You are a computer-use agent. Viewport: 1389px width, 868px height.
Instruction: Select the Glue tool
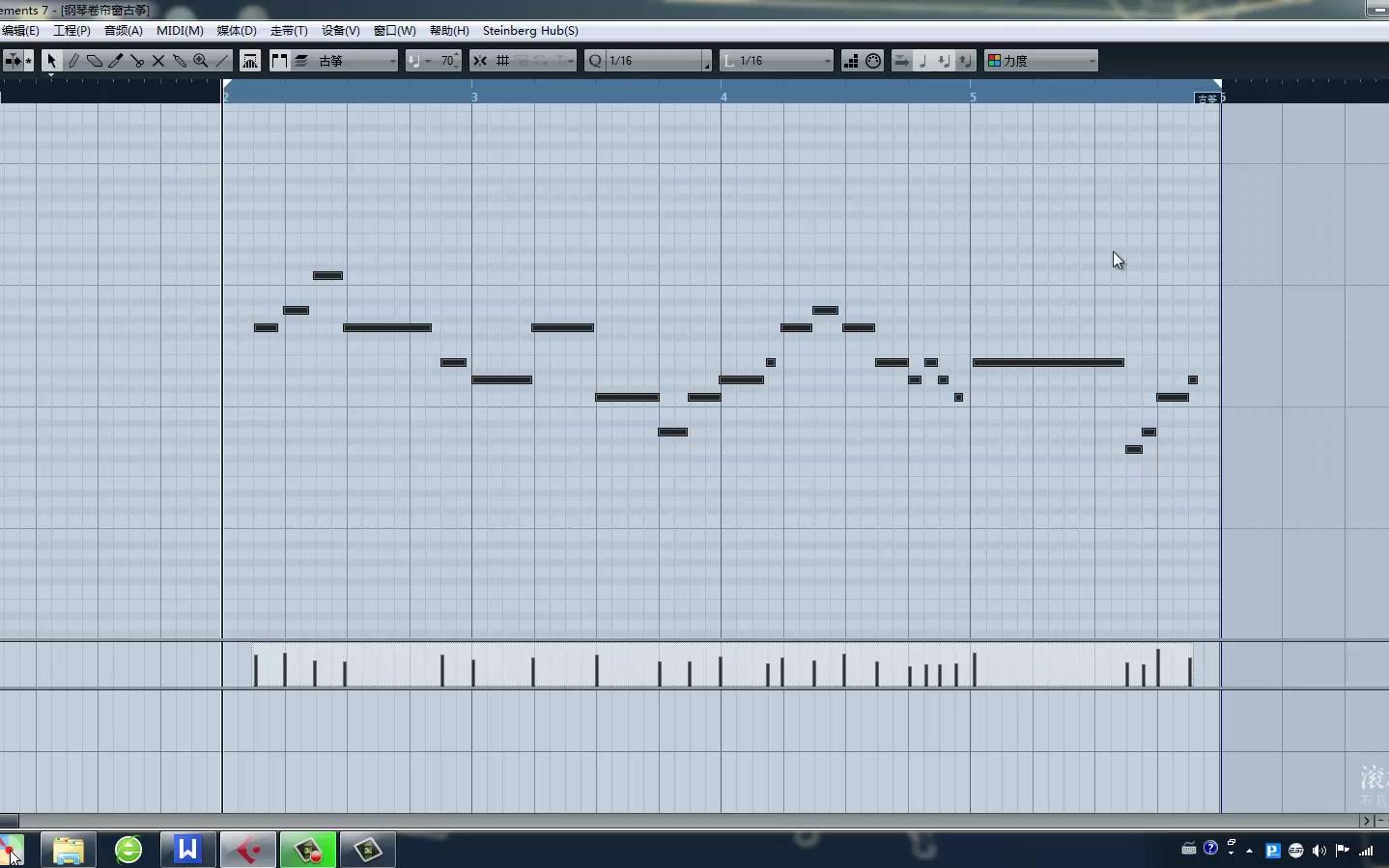180,61
